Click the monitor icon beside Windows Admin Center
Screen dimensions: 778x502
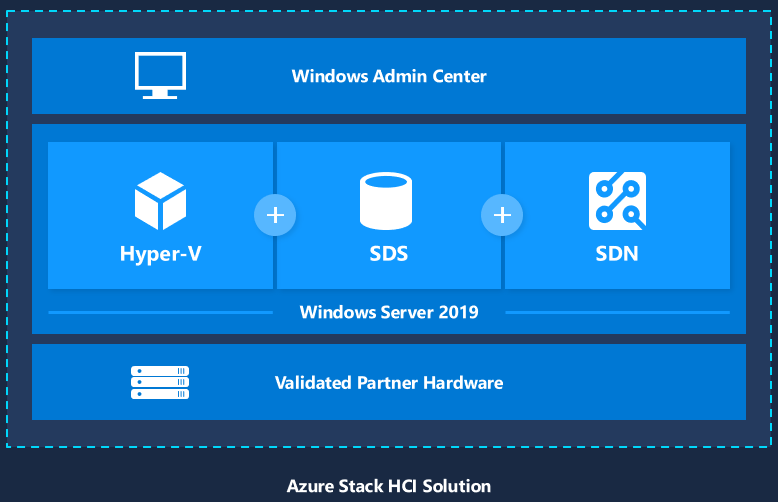(160, 75)
